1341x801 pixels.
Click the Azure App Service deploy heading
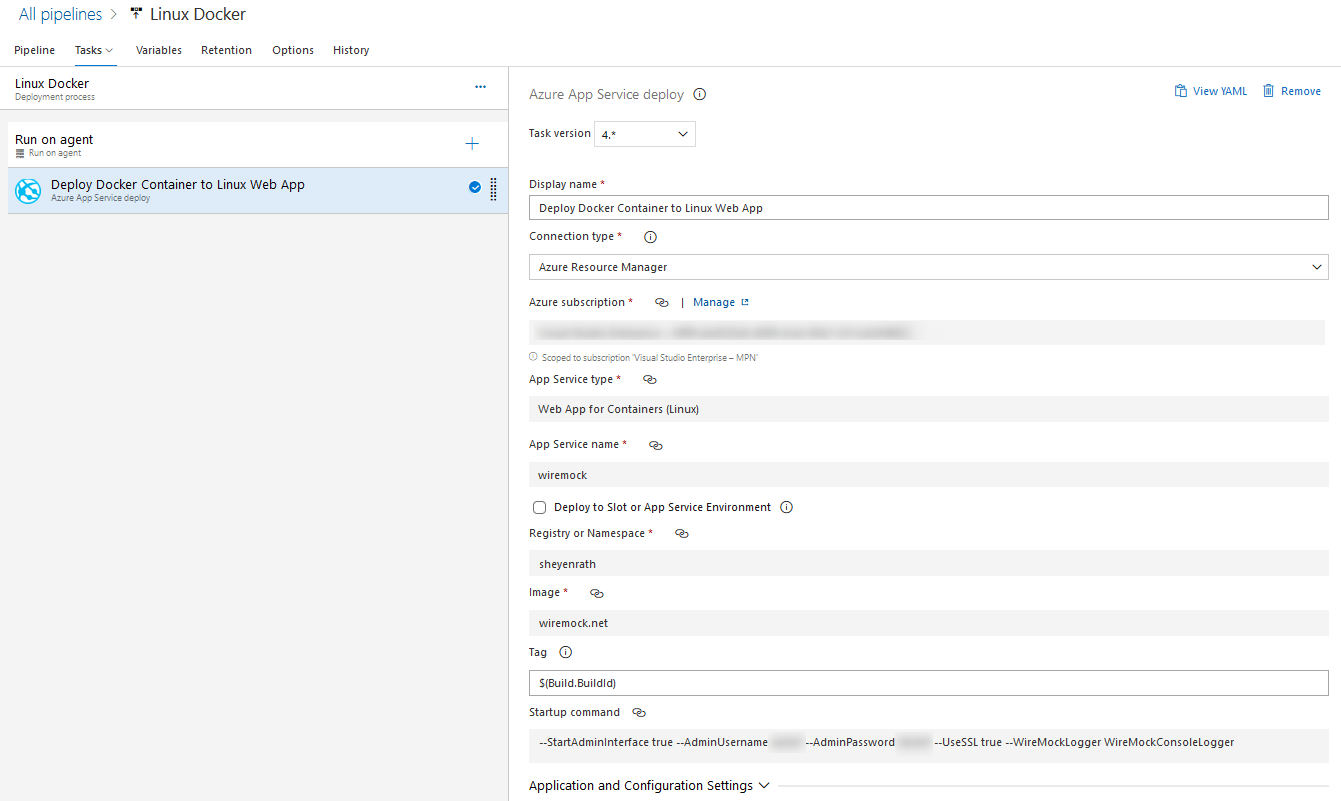[x=606, y=95]
